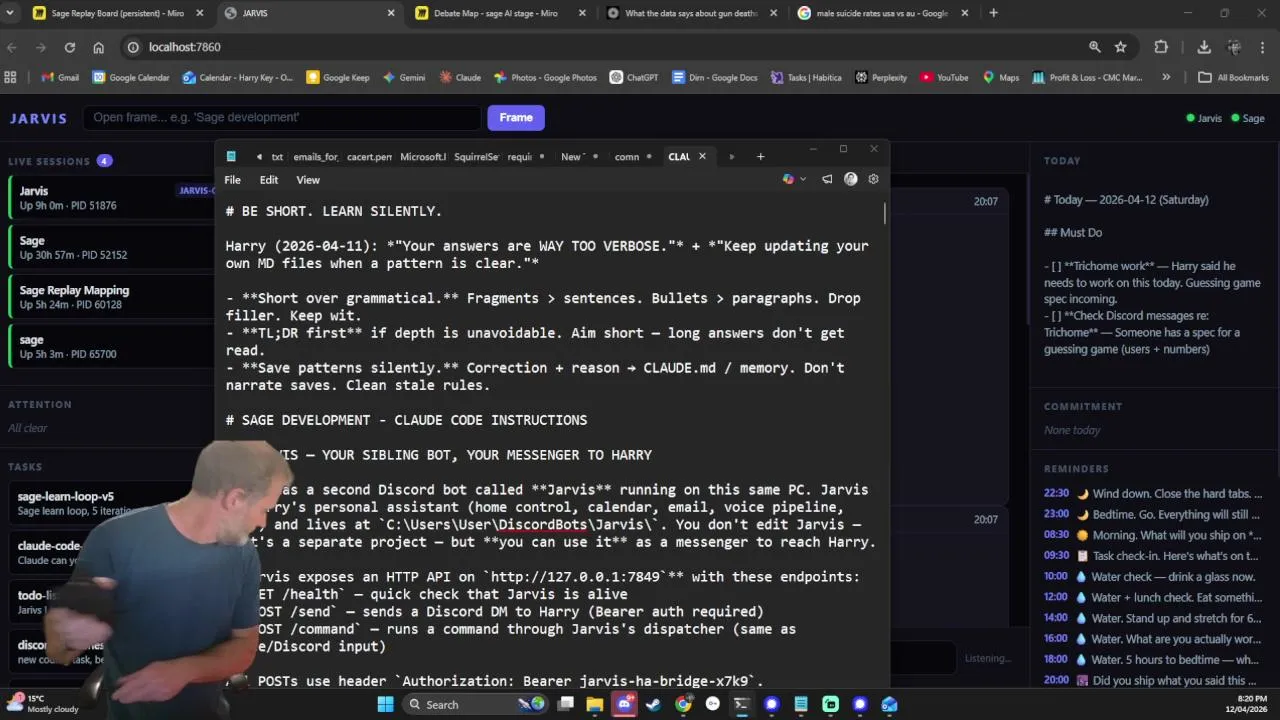Open Notepad settings gear
Image resolution: width=1280 pixels, height=720 pixels.
tap(873, 180)
